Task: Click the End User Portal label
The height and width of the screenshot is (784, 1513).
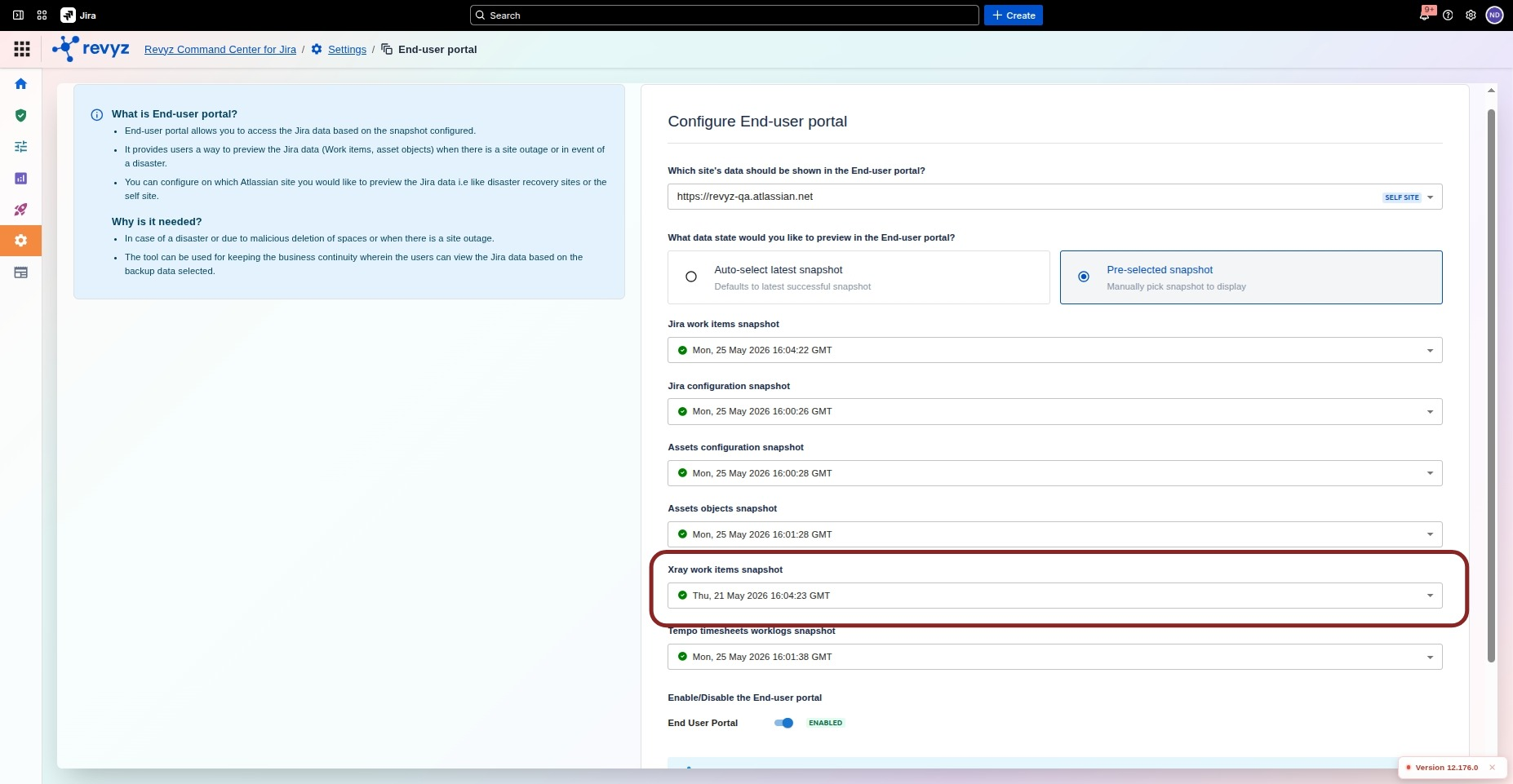Action: 703,723
